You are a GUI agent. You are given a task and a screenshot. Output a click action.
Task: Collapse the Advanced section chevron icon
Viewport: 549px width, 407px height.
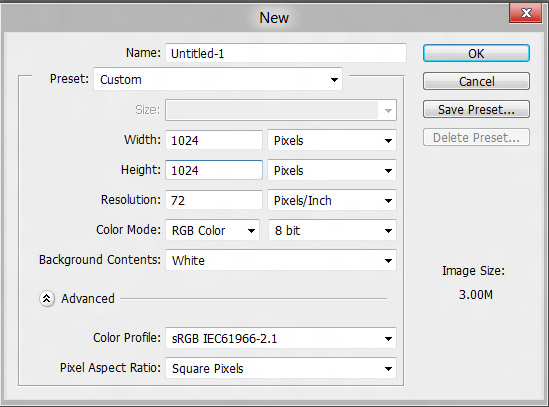[47, 299]
